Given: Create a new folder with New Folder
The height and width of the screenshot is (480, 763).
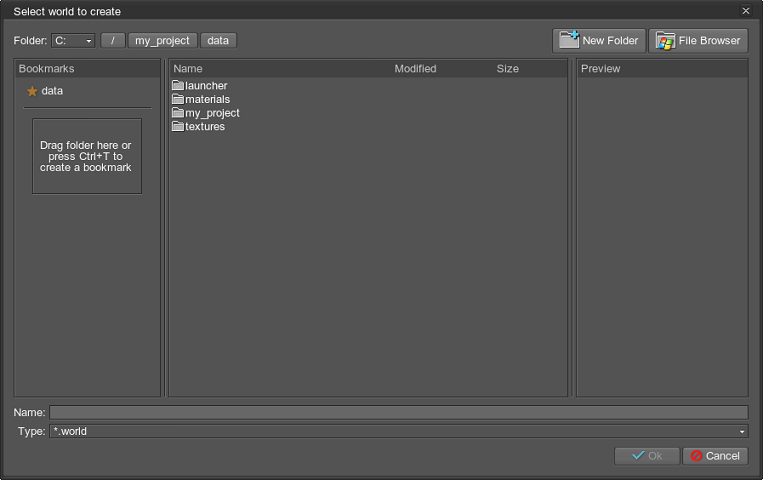Looking at the screenshot, I should (x=599, y=41).
